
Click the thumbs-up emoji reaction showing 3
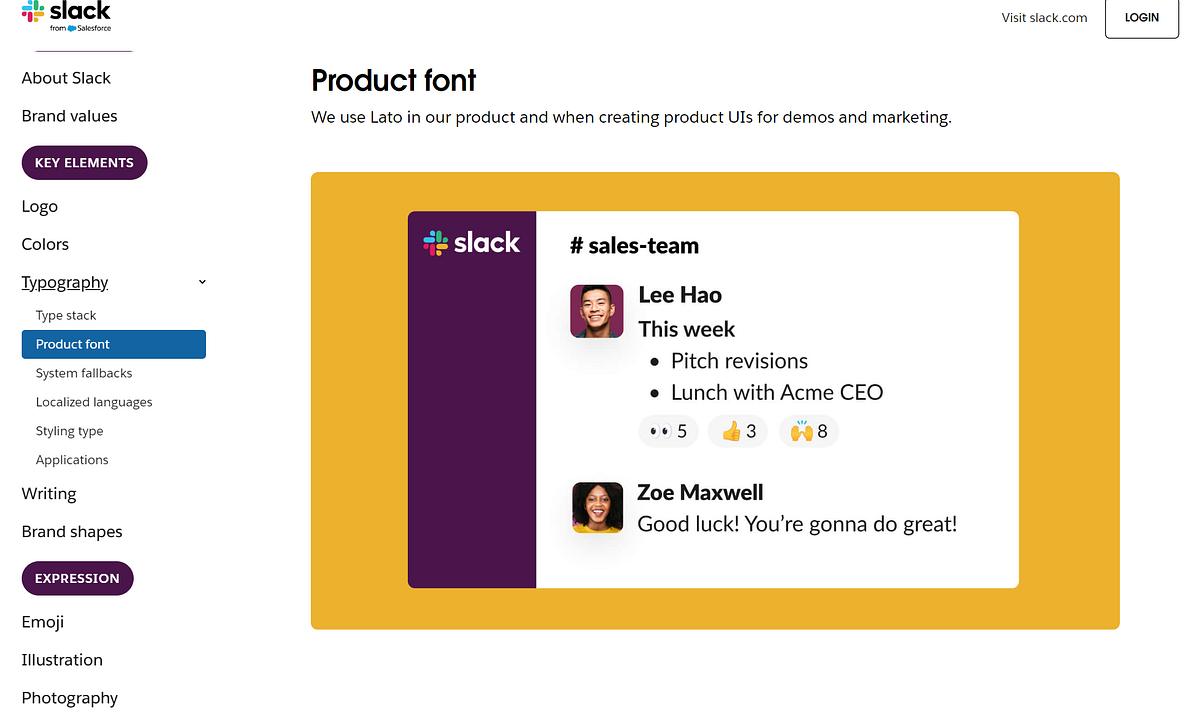pos(738,431)
